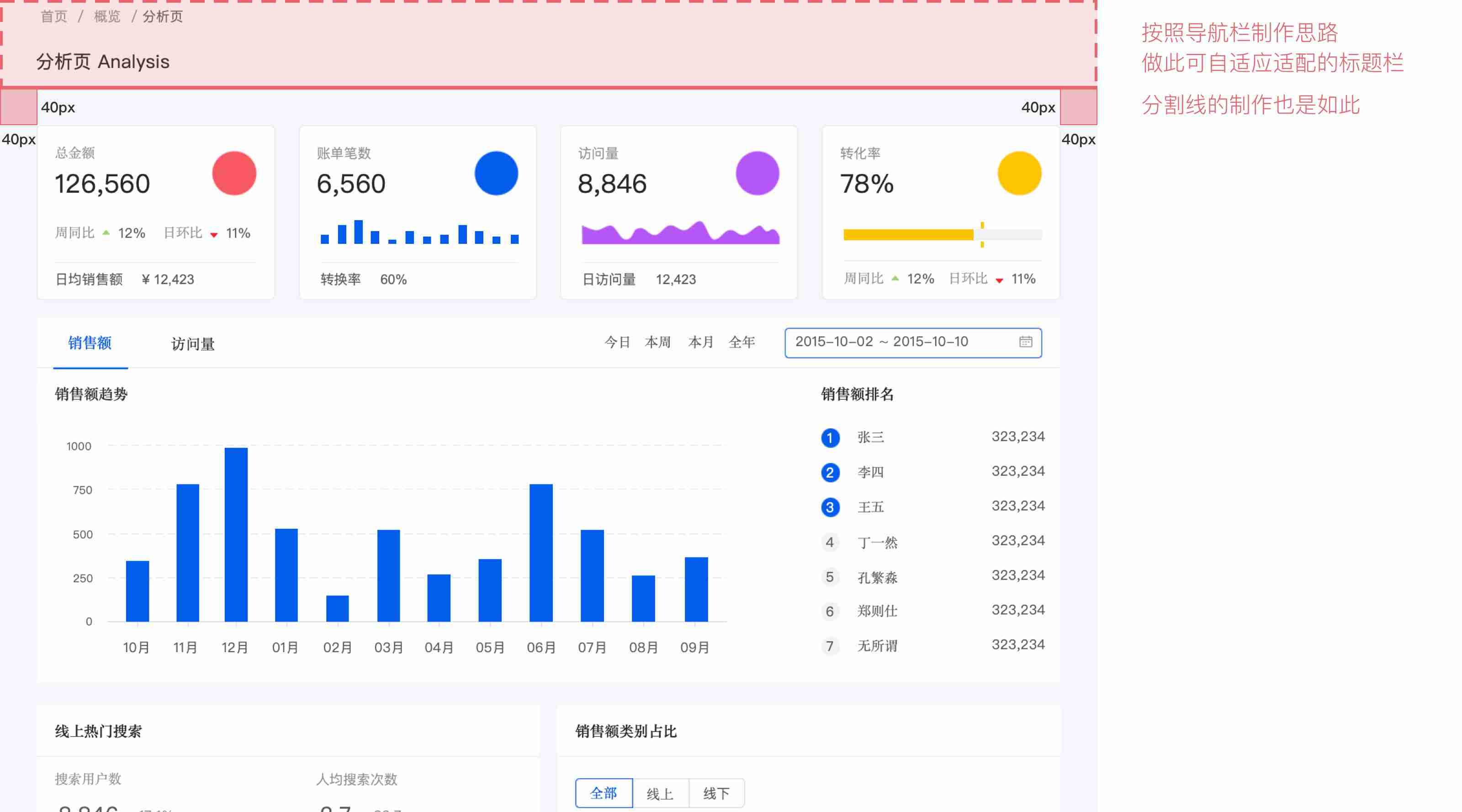
Task: Select the 全部 segment option
Action: point(603,793)
